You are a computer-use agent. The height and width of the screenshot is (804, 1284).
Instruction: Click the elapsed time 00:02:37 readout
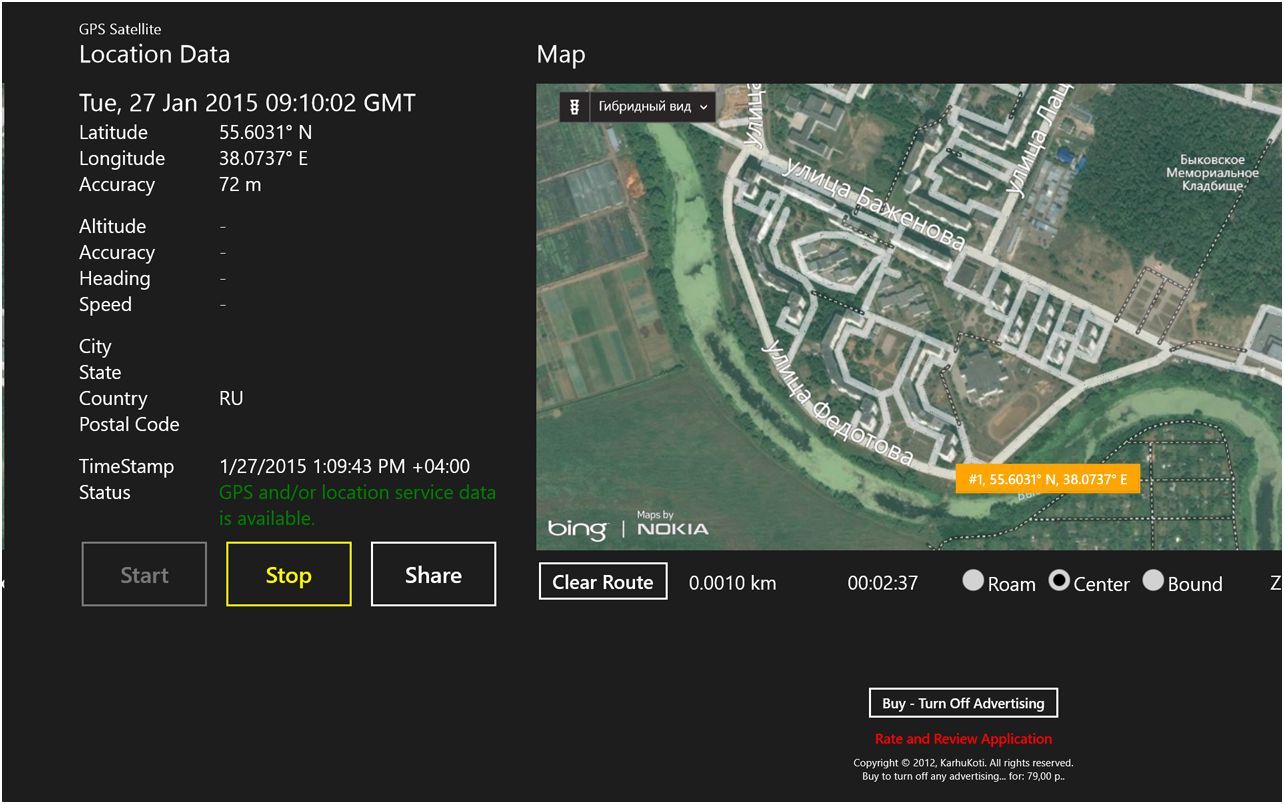[x=882, y=583]
